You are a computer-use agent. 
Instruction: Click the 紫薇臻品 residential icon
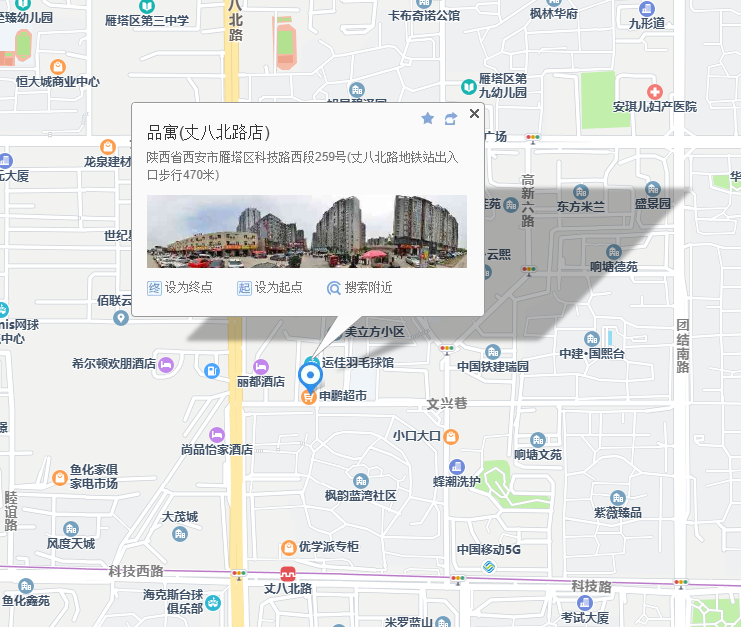click(x=618, y=498)
